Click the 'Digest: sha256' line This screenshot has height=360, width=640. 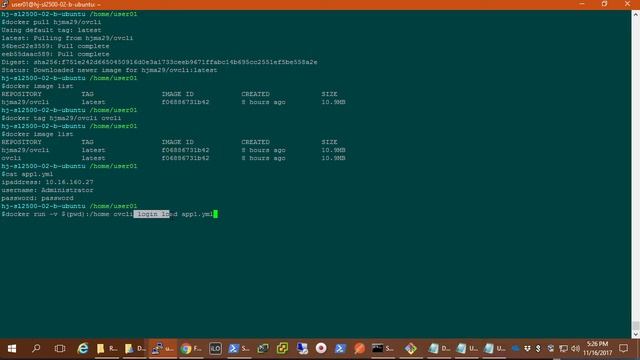[x=159, y=62]
